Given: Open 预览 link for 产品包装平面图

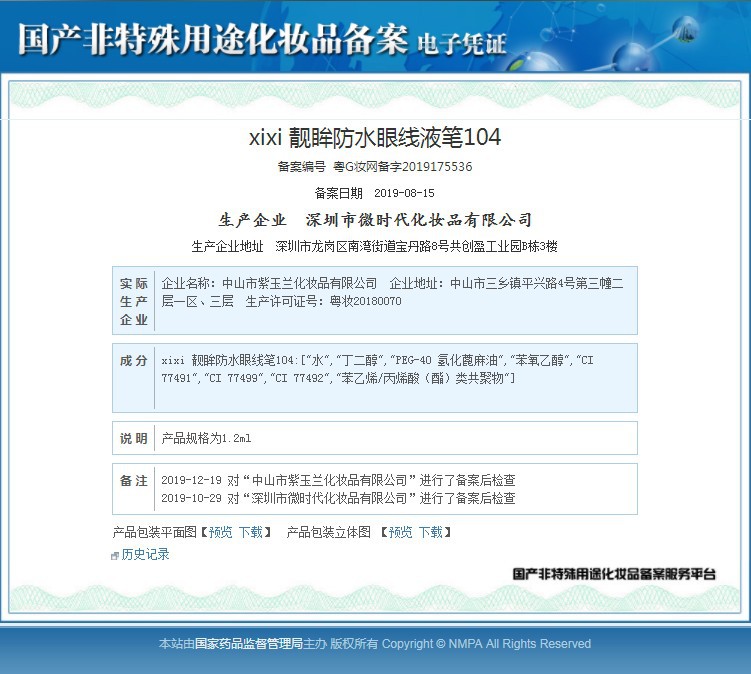Looking at the screenshot, I should click(220, 532).
